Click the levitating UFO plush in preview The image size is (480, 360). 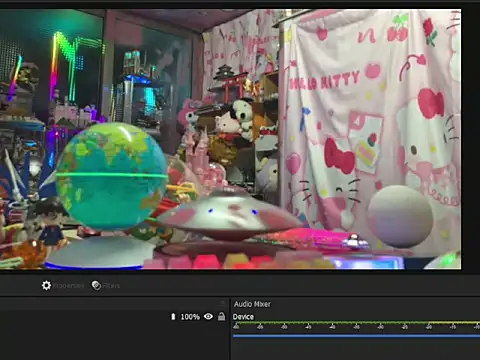click(230, 215)
